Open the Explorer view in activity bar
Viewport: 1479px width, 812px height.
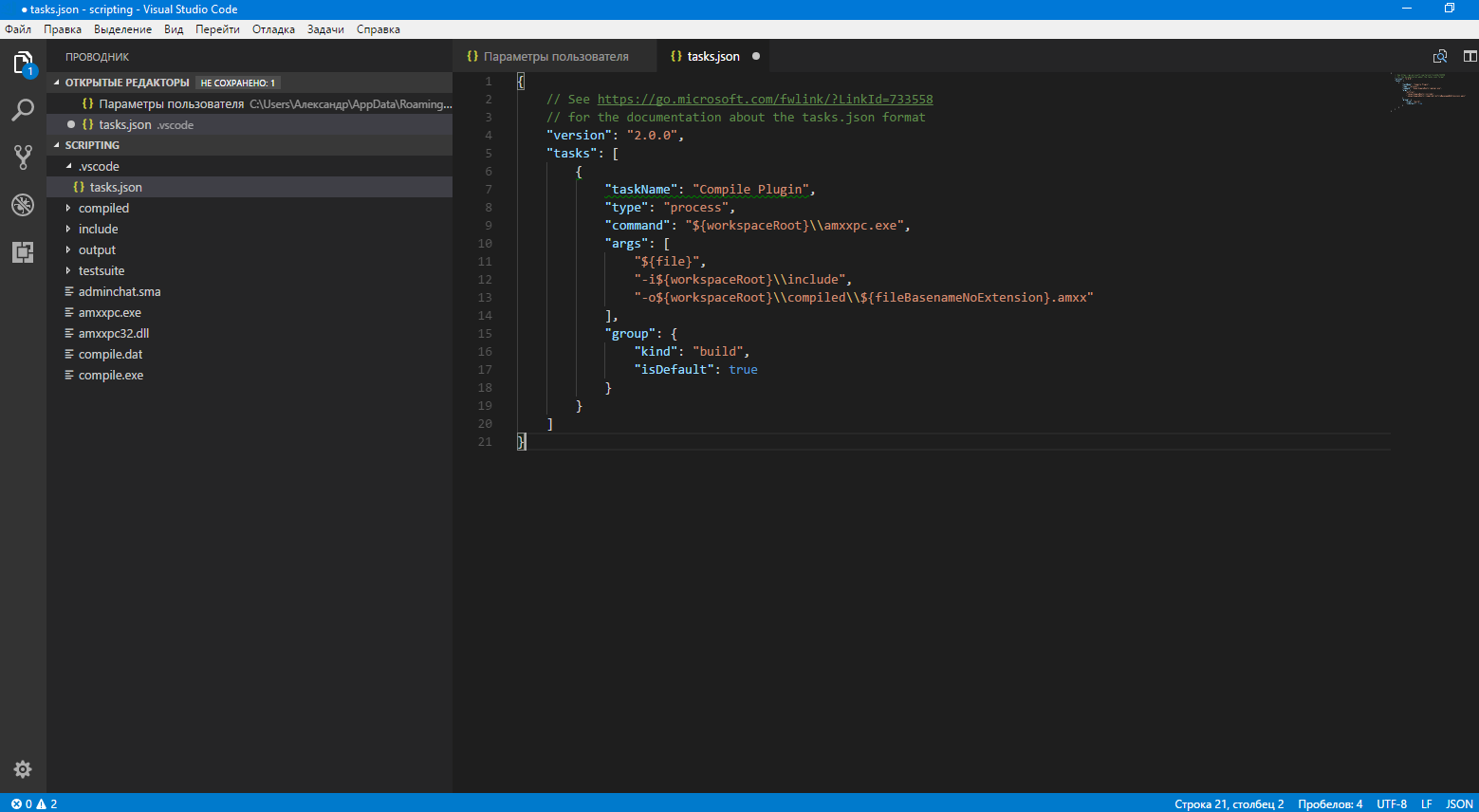point(23,64)
